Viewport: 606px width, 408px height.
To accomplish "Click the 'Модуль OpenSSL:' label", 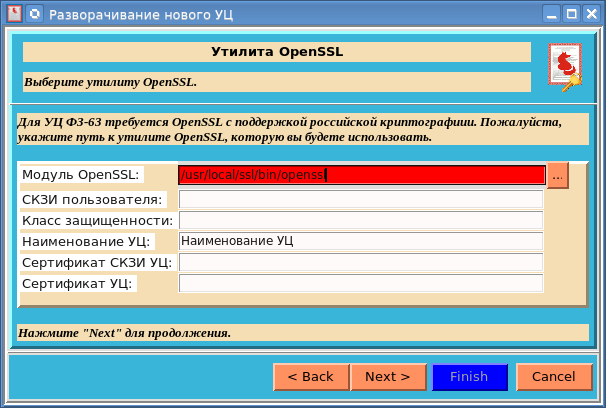I will coord(80,175).
